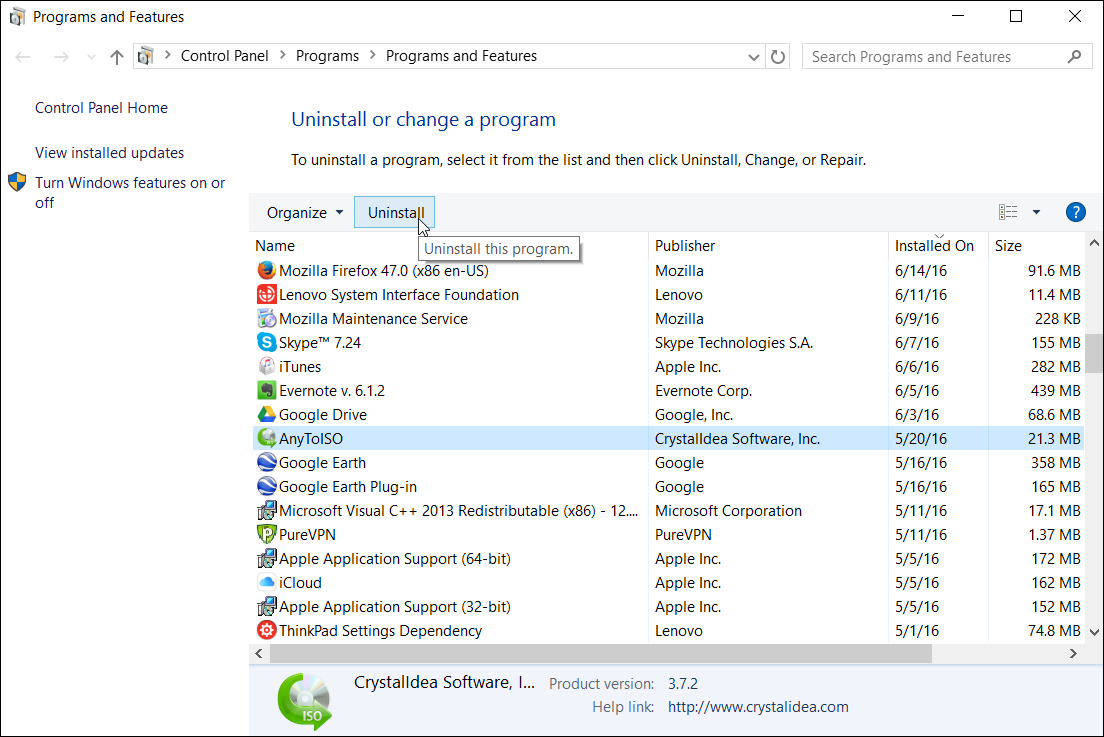
Task: Click Apple Application Support (32-bit) icon
Action: pyautogui.click(x=266, y=606)
